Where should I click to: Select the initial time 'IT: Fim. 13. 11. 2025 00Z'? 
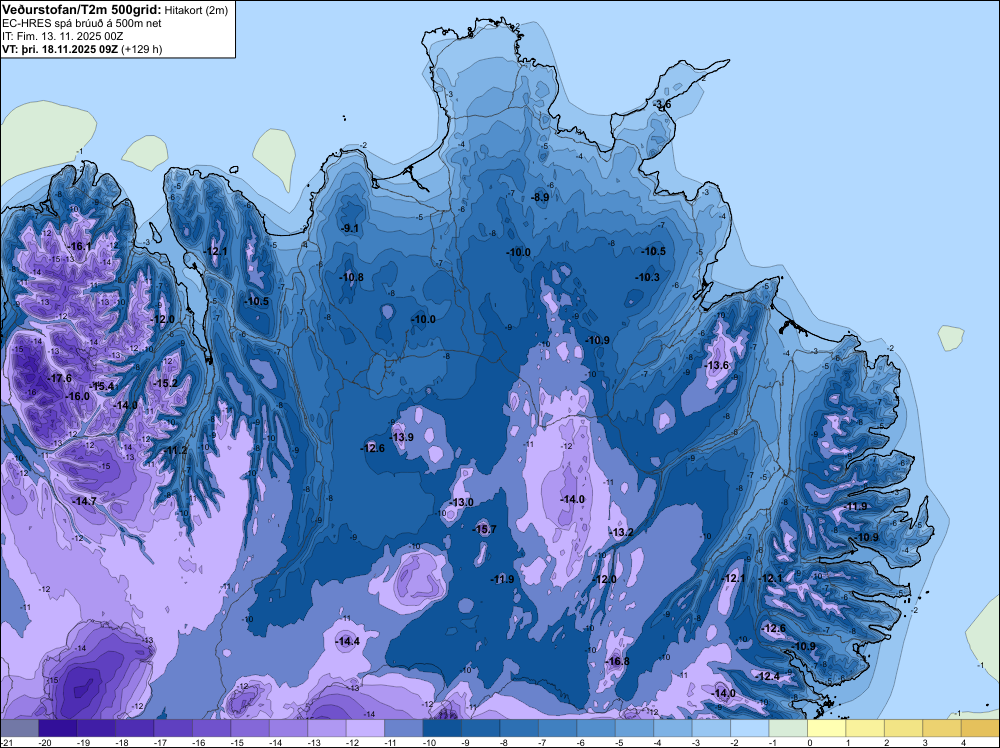(62, 36)
